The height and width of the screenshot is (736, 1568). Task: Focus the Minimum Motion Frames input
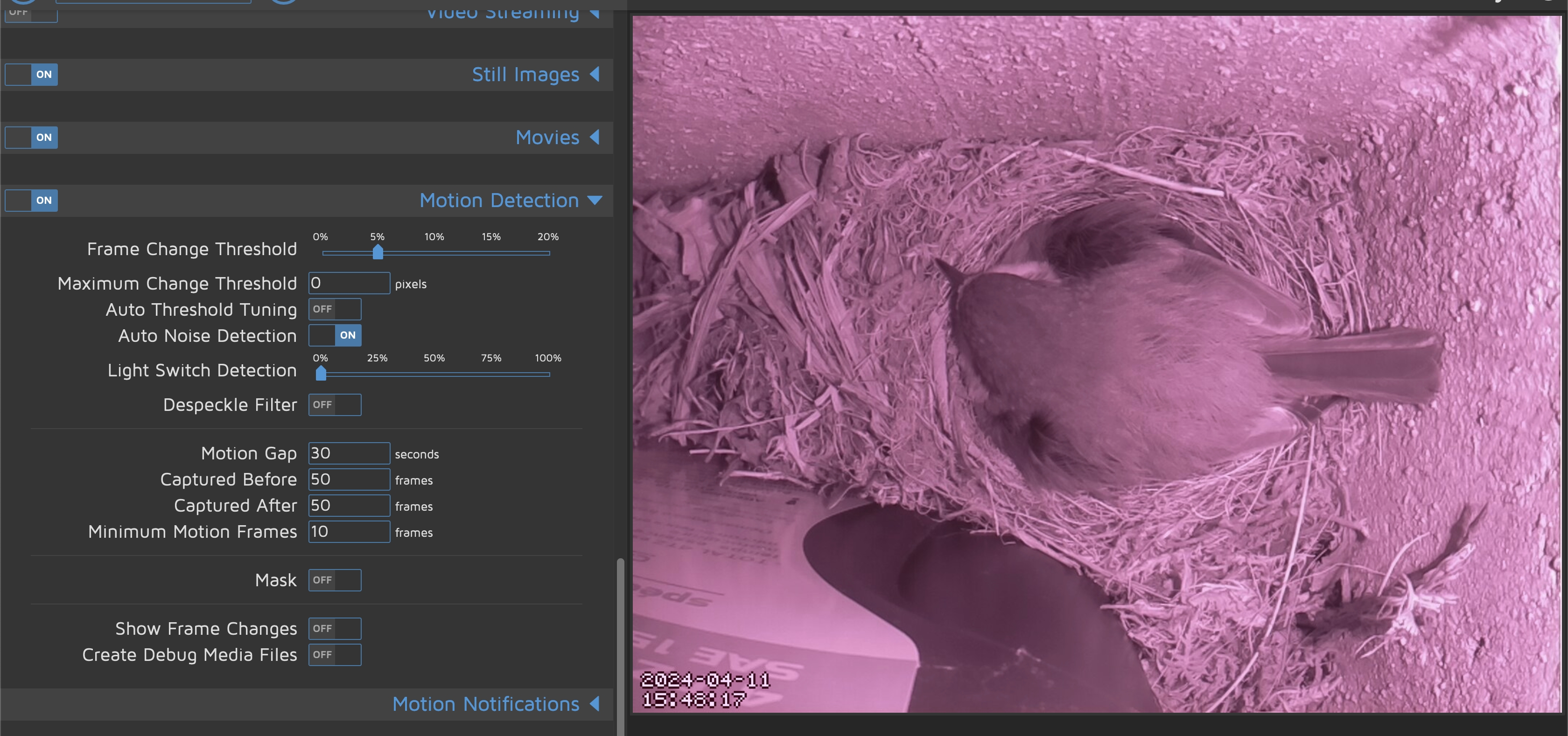click(349, 532)
